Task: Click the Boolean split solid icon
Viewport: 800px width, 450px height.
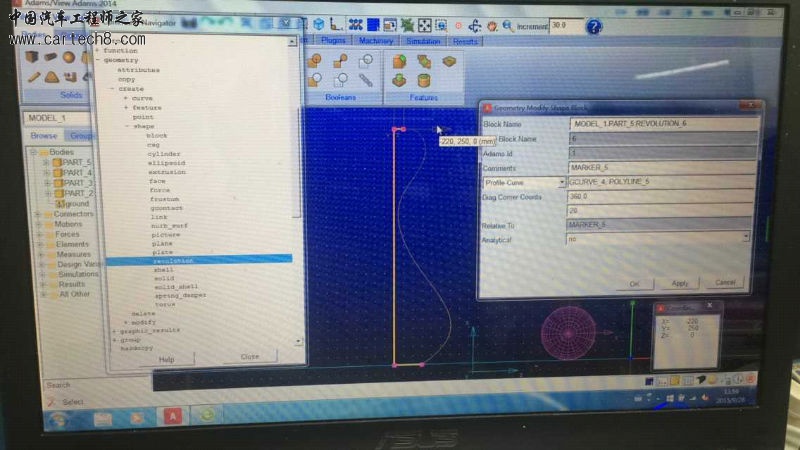Action: (341, 80)
